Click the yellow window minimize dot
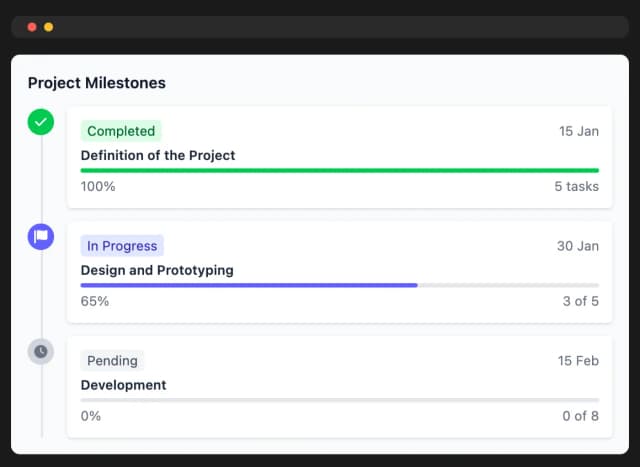 coord(48,27)
